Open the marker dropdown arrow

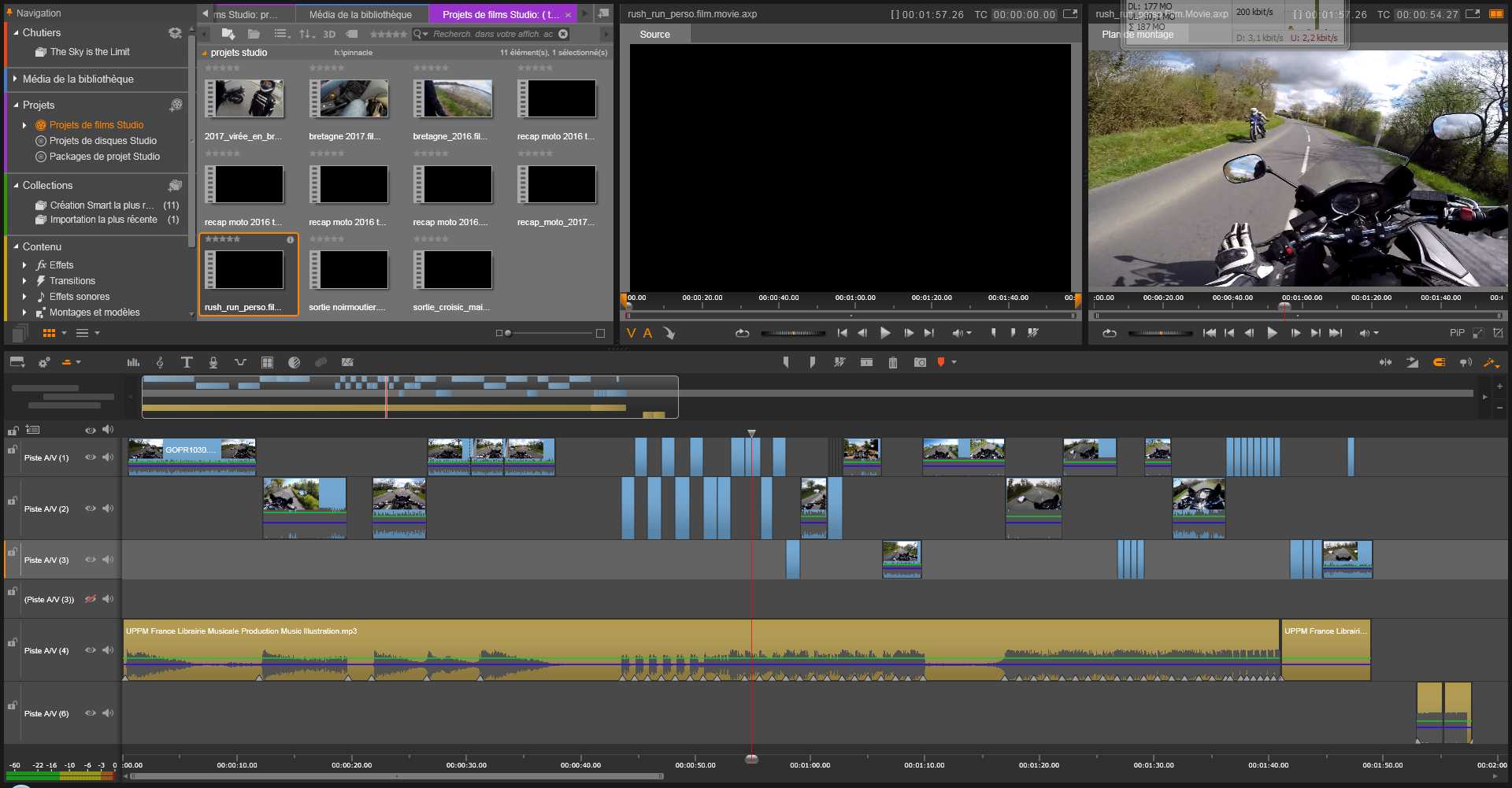[954, 362]
